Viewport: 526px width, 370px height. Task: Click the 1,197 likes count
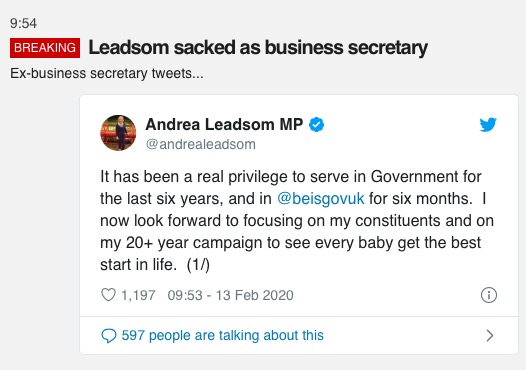(138, 295)
